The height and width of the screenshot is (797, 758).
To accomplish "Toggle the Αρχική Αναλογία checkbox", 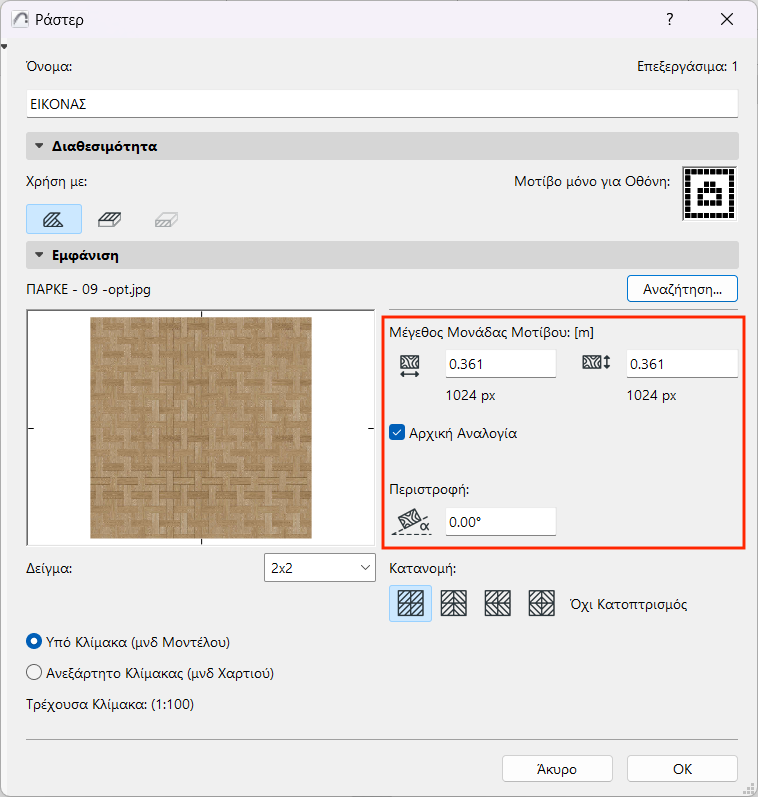I will click(397, 433).
